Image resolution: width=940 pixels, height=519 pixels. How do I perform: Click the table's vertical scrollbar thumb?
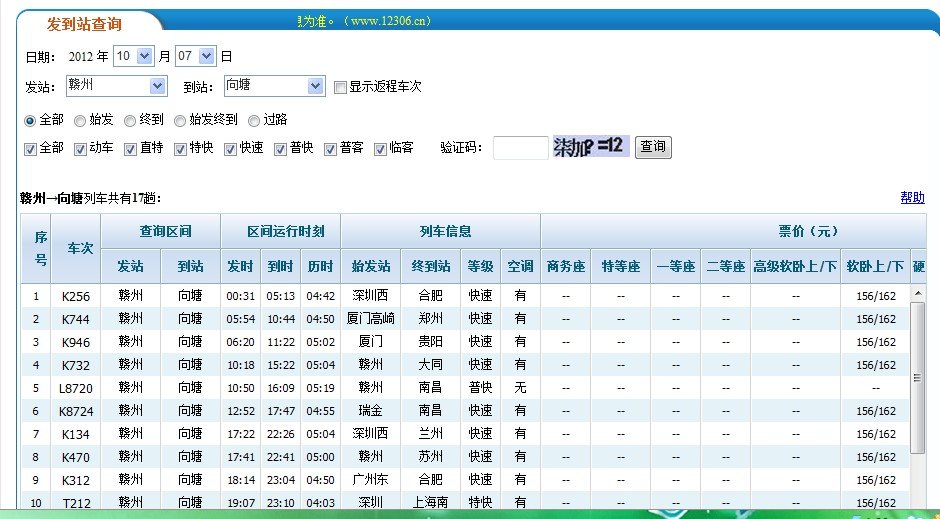pos(917,378)
